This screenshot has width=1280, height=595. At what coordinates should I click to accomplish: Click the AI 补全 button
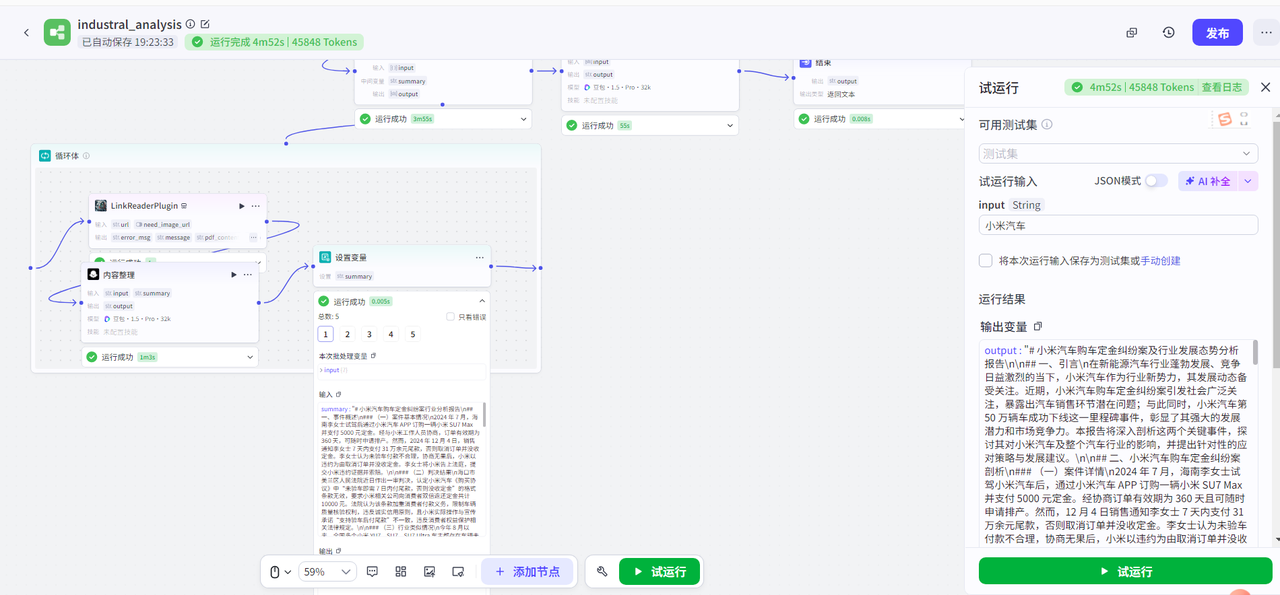1208,181
